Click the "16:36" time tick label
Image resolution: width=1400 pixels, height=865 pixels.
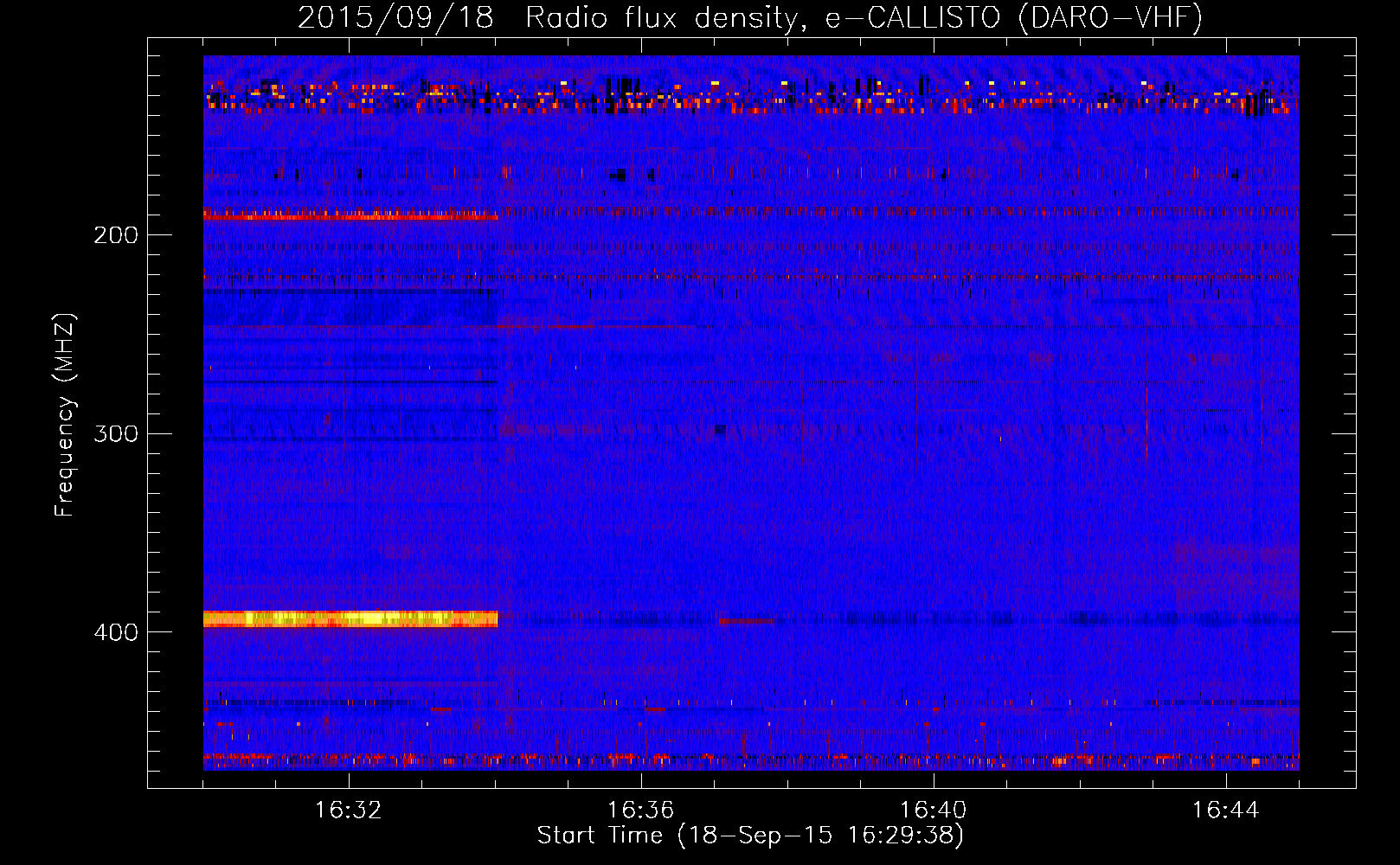click(x=641, y=811)
